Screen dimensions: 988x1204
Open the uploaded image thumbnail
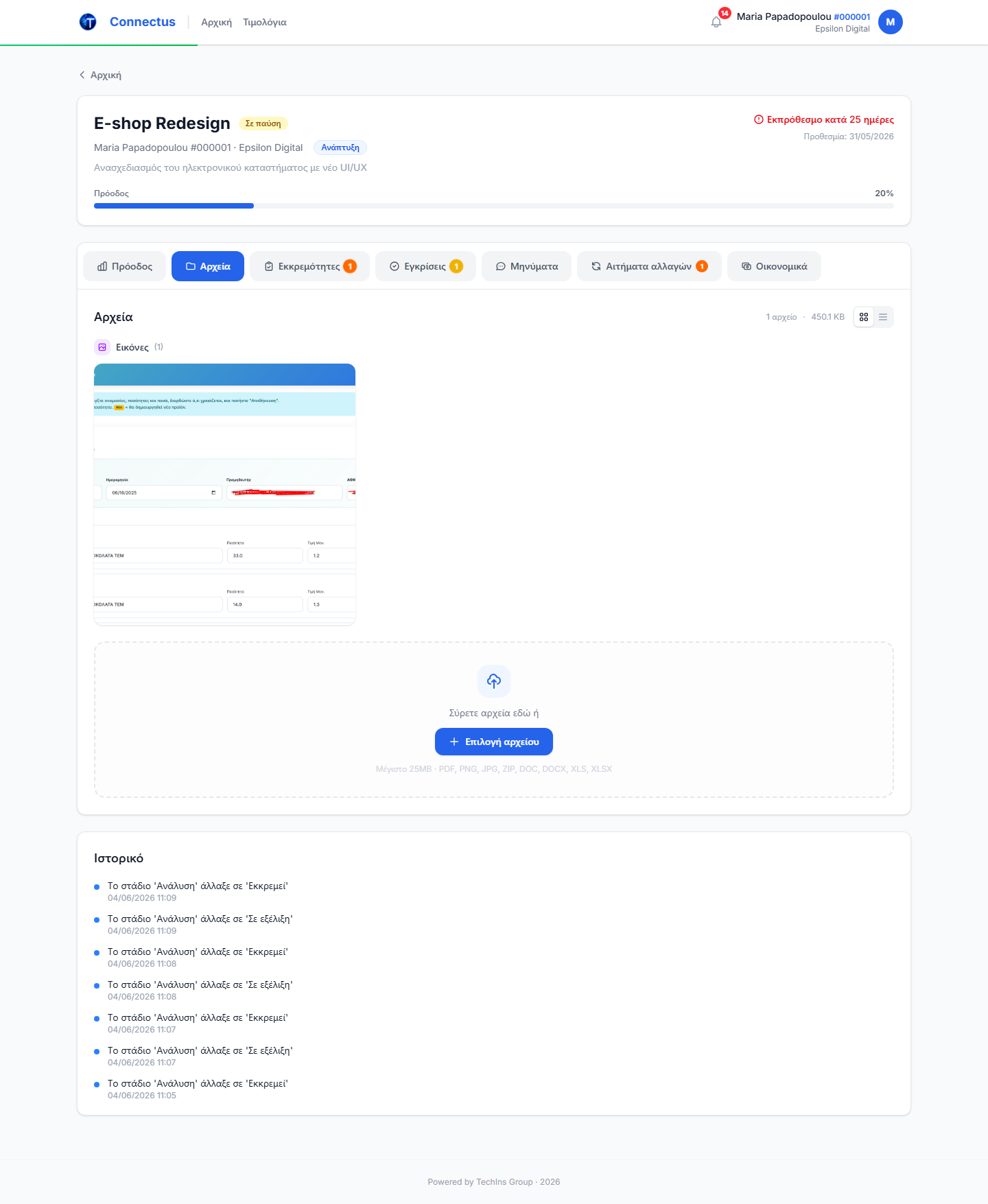(x=224, y=494)
